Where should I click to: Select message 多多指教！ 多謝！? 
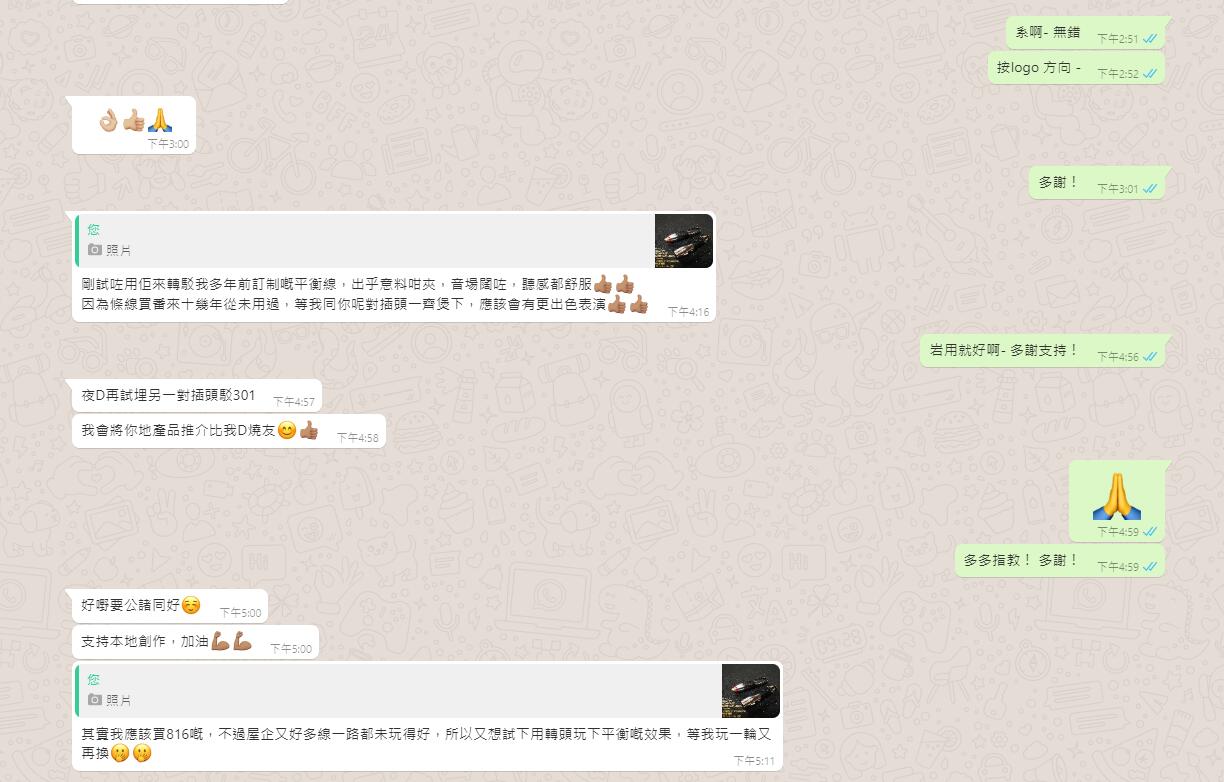click(1059, 561)
